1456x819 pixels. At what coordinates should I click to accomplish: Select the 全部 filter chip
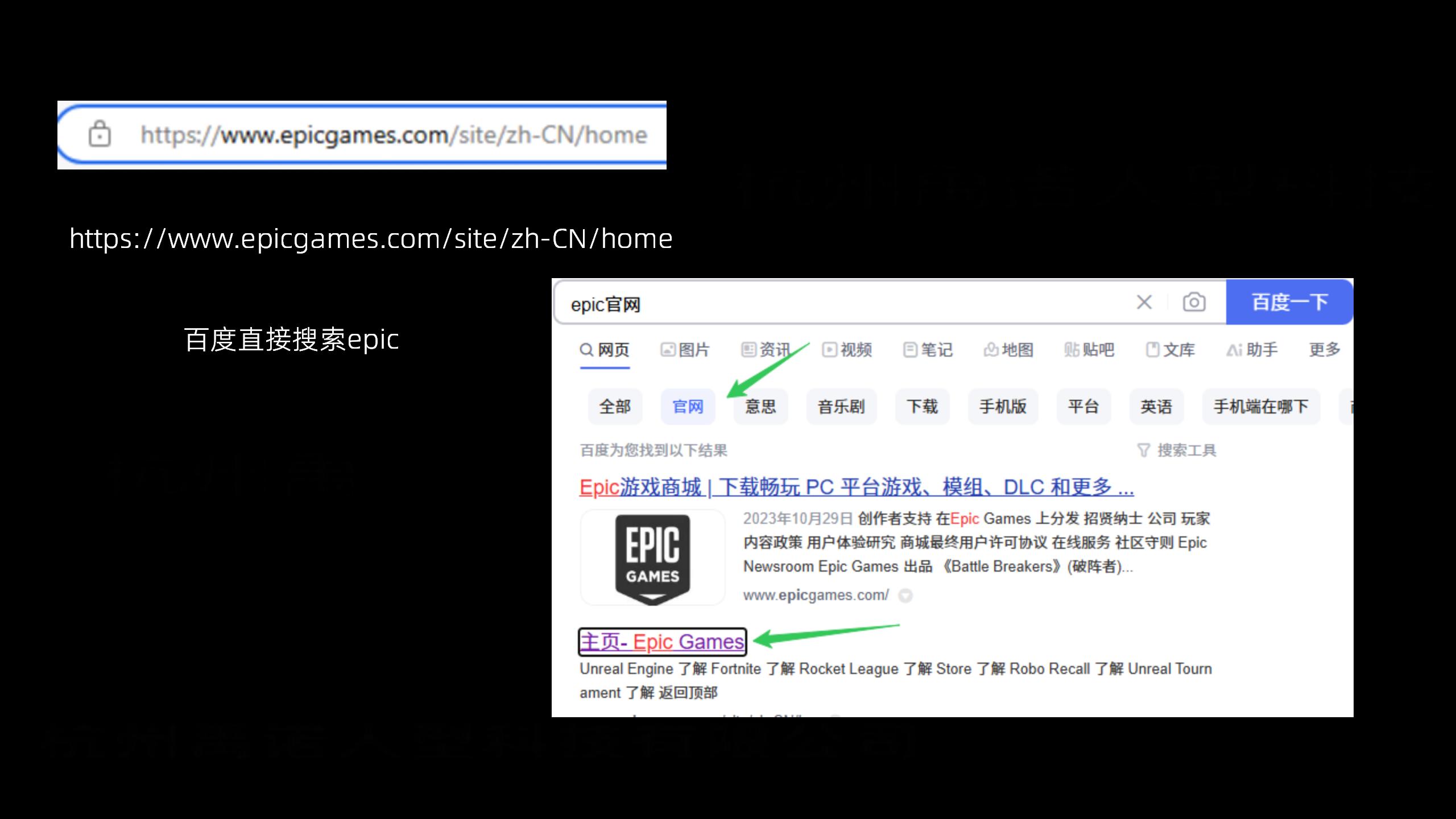point(615,407)
